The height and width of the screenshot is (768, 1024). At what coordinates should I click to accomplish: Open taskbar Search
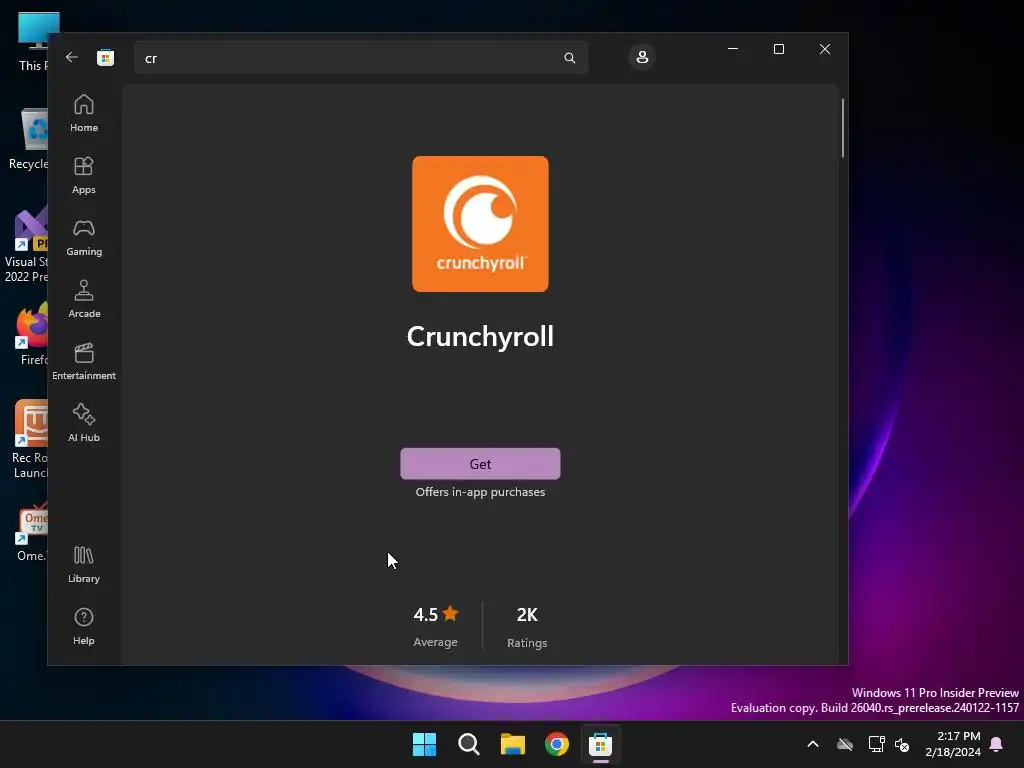click(468, 744)
